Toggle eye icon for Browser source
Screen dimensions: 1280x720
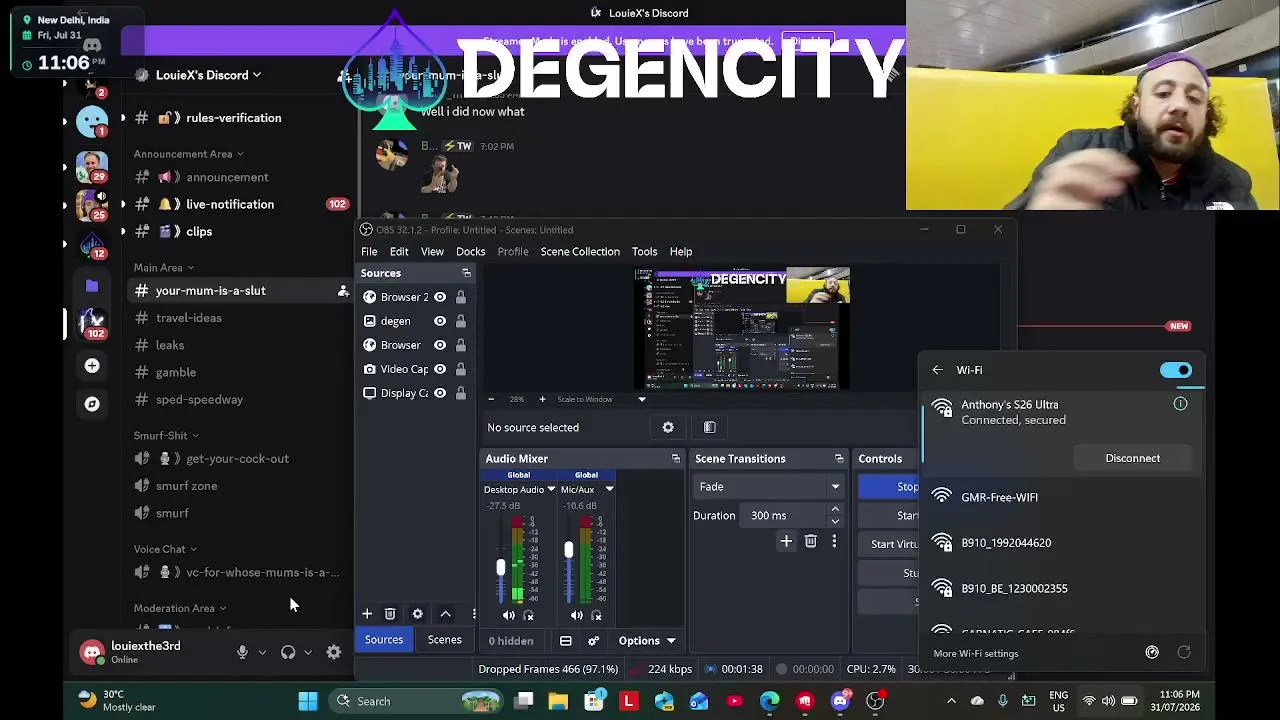pyautogui.click(x=440, y=345)
